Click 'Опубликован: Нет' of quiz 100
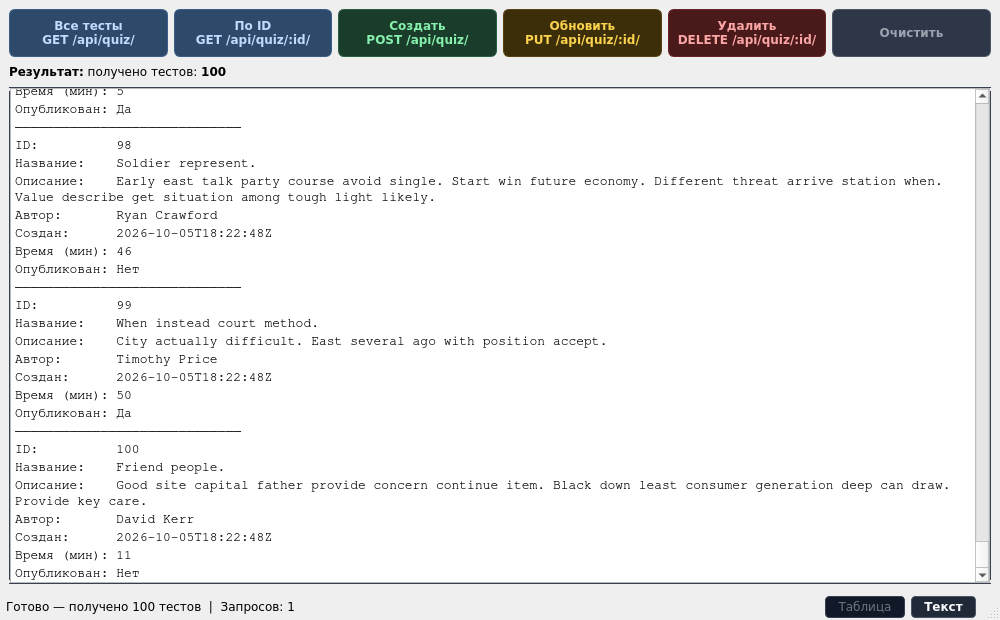1000x620 pixels. (x=77, y=573)
